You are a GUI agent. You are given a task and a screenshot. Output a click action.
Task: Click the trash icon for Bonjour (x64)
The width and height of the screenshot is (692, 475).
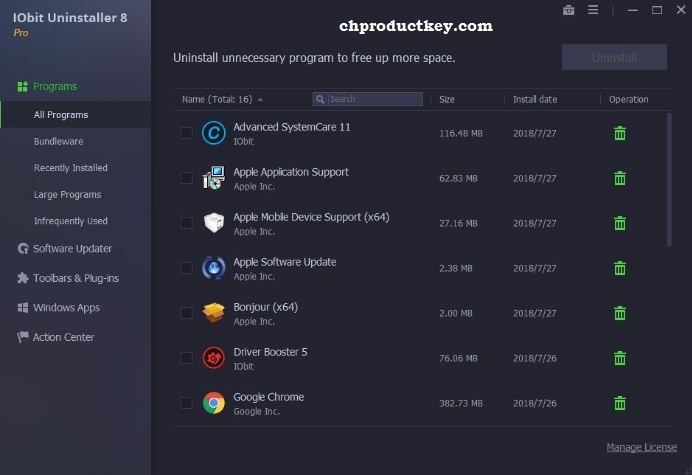click(620, 313)
